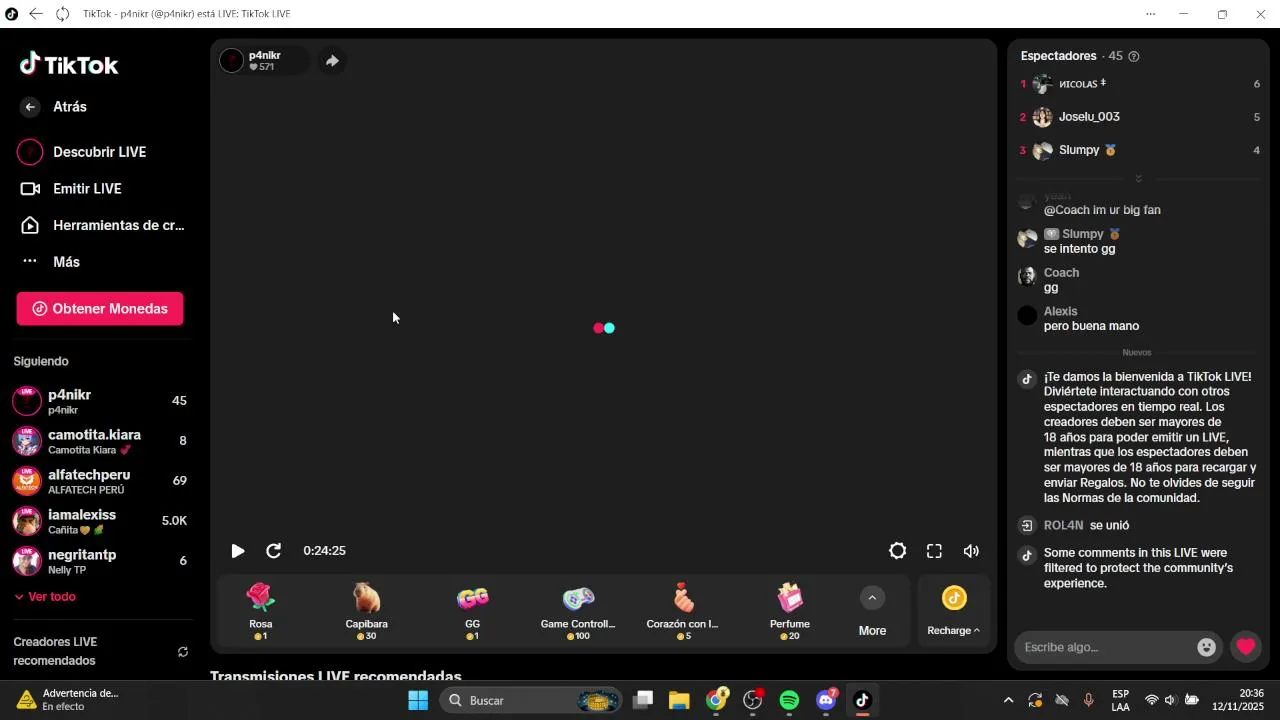This screenshot has height=720, width=1280.
Task: Reload the live stream
Action: [x=273, y=551]
